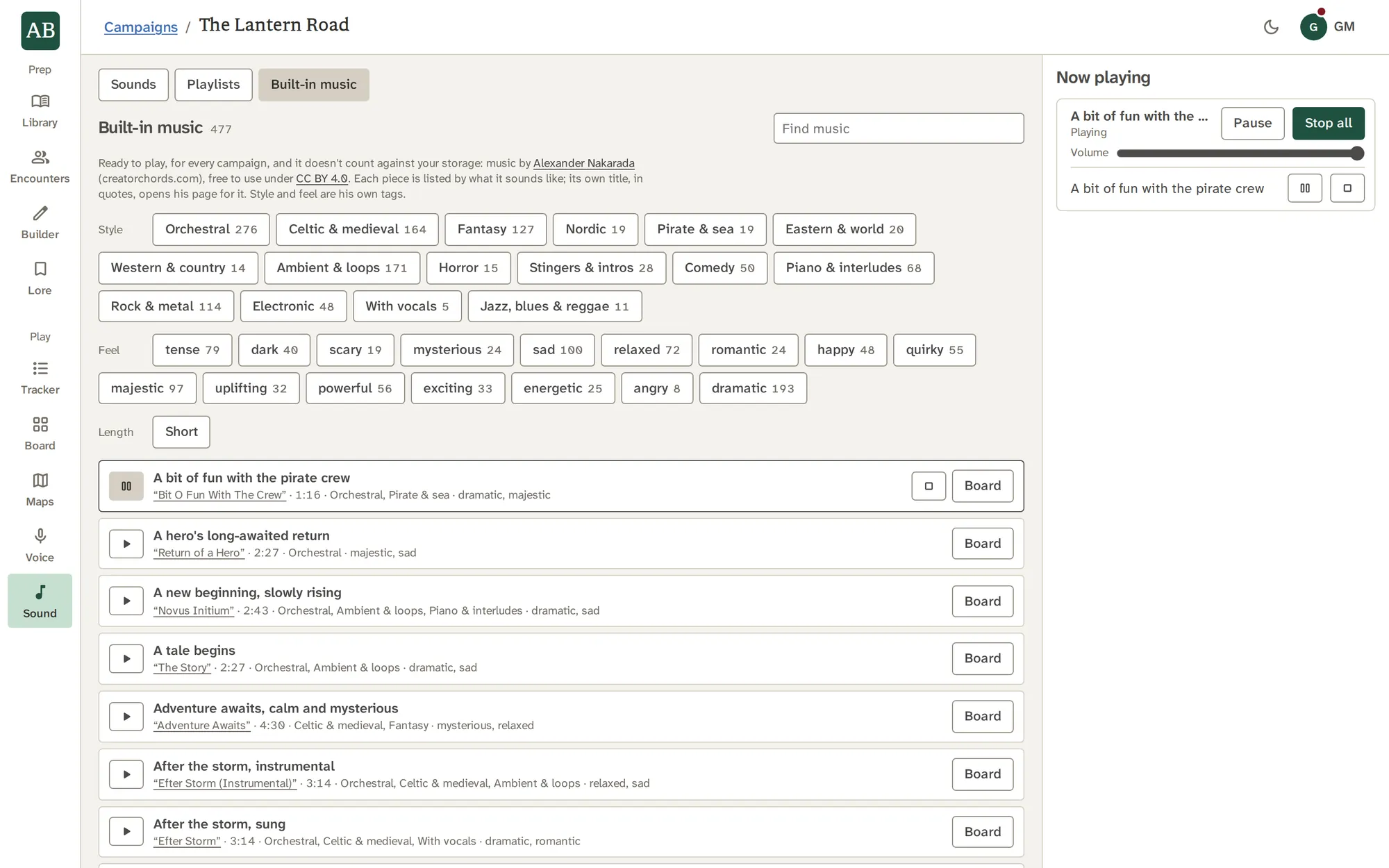Image resolution: width=1389 pixels, height=868 pixels.
Task: Click the AB app logo
Action: pyautogui.click(x=40, y=31)
